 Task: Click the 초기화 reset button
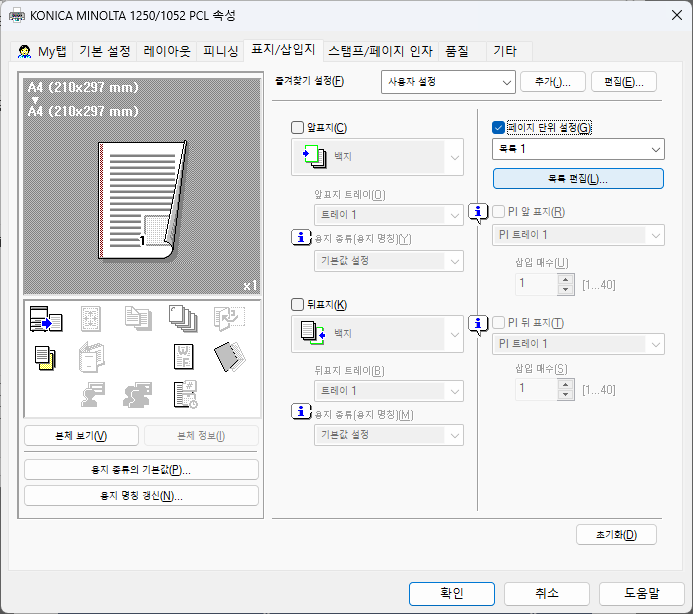[x=616, y=534]
